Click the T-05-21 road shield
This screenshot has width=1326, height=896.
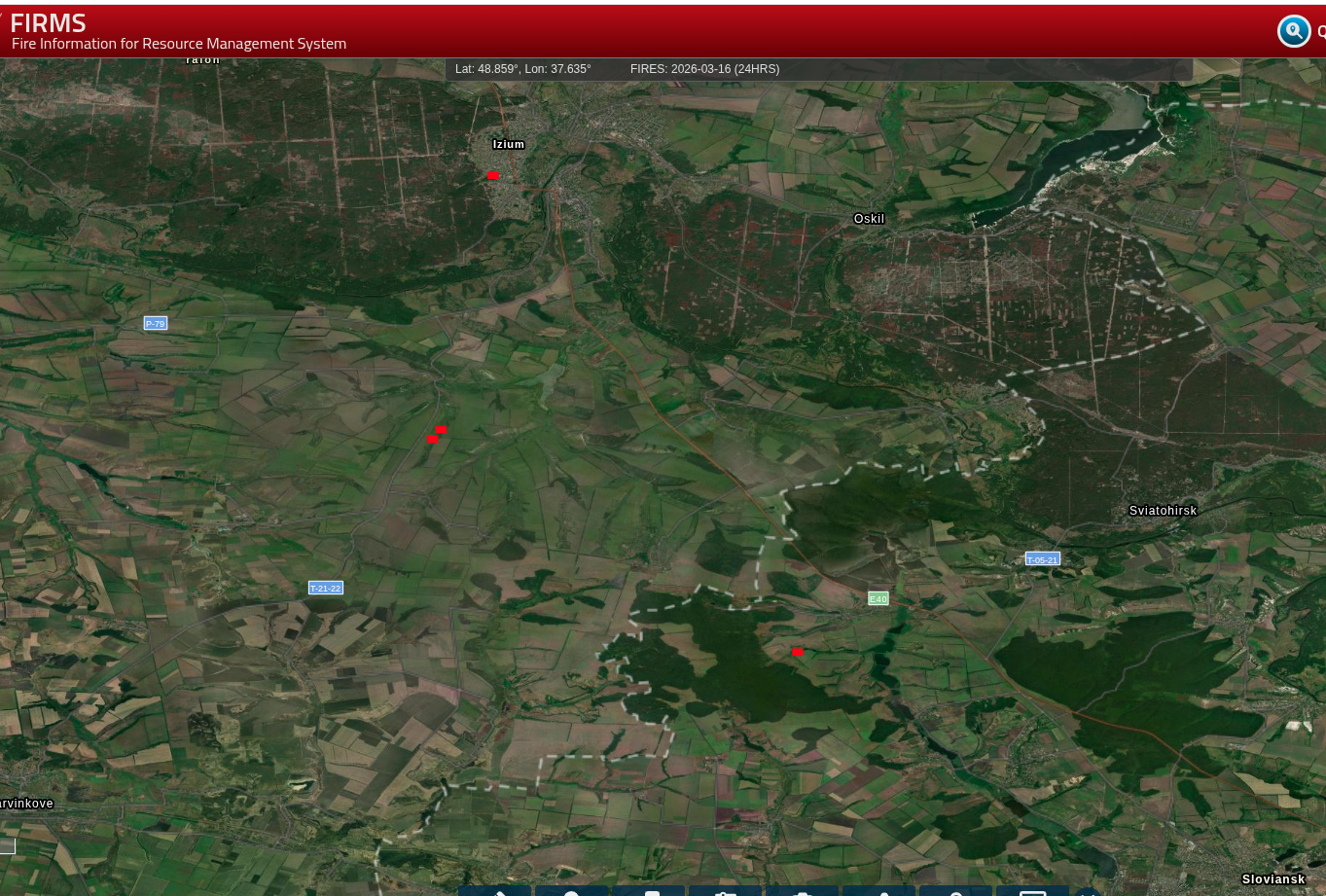click(x=1043, y=559)
